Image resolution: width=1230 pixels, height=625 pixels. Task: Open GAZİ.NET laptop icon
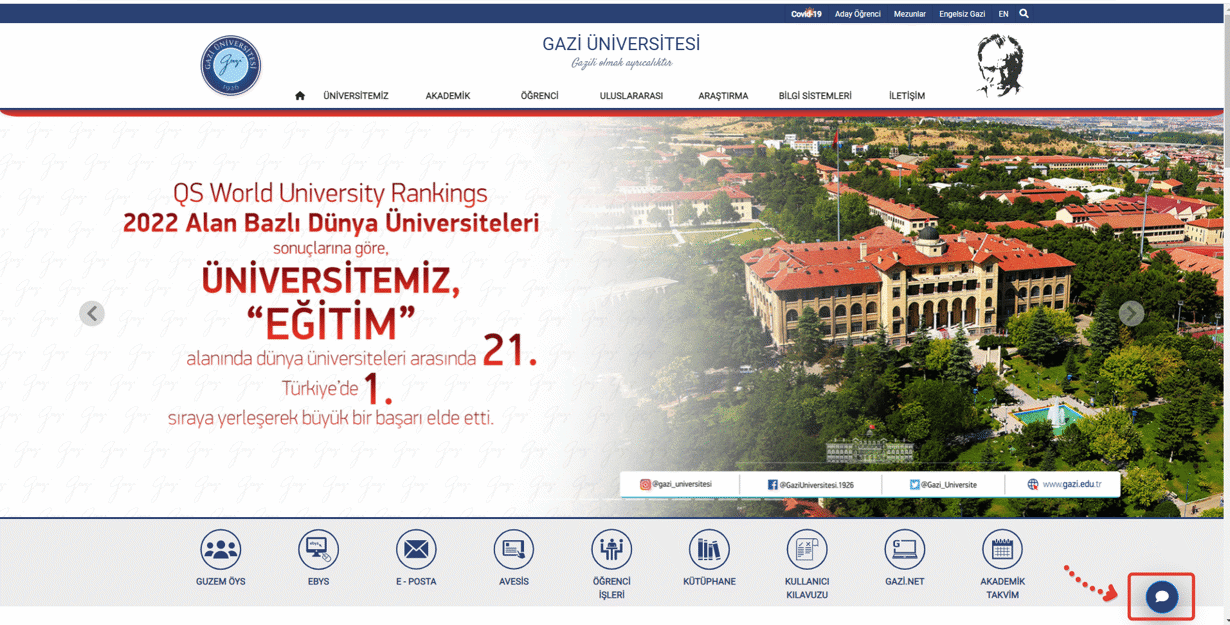coord(905,549)
